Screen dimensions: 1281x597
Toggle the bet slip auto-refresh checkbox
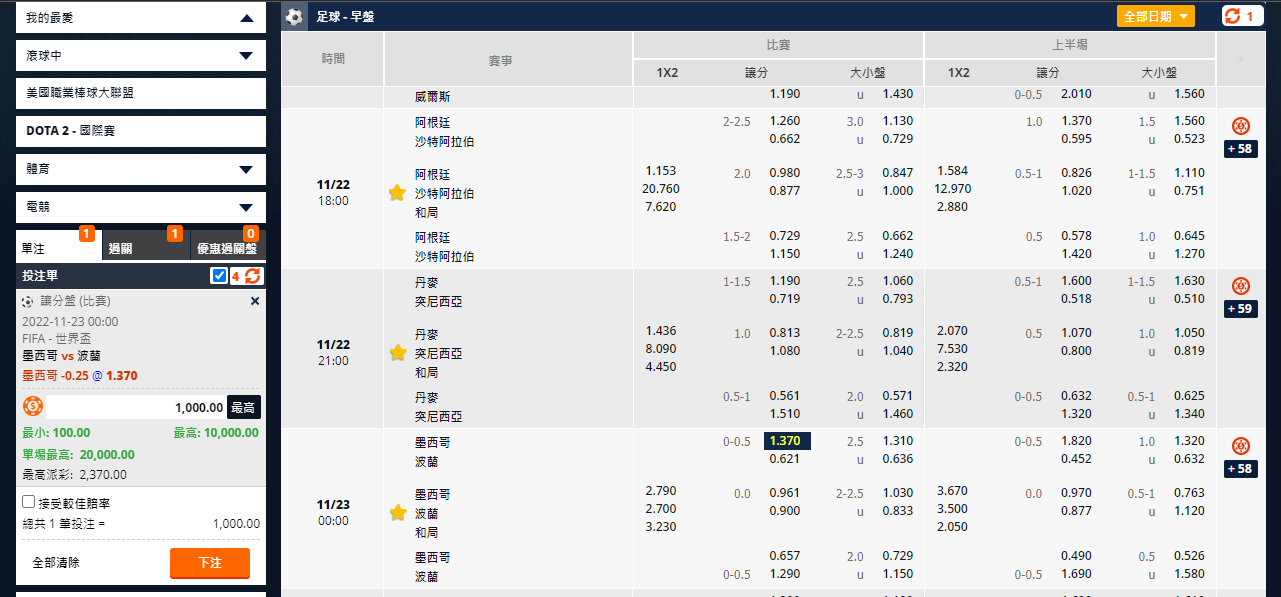[220, 276]
